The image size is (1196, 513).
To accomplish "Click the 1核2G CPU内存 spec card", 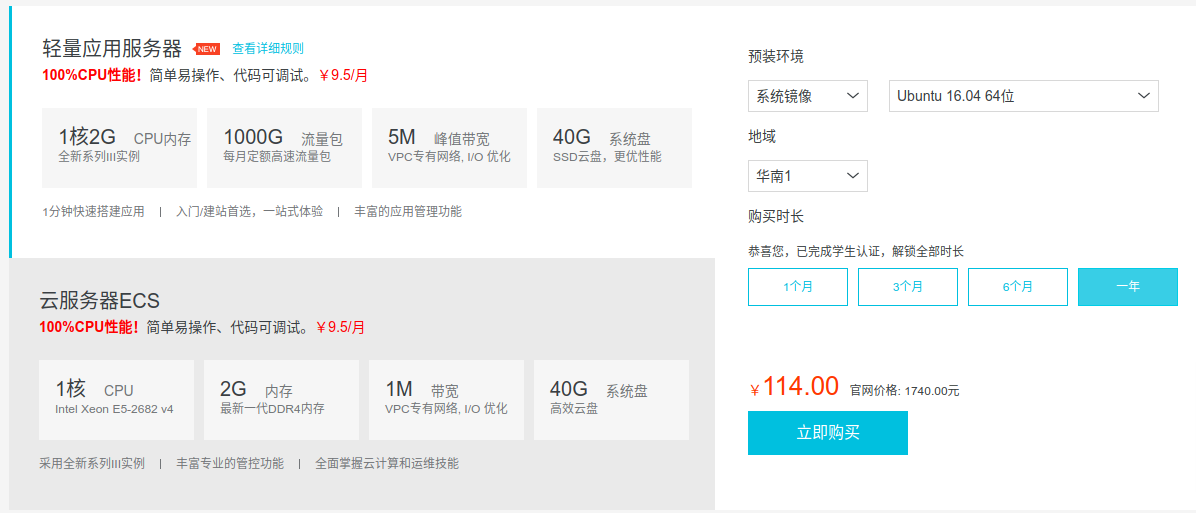I will point(119,148).
